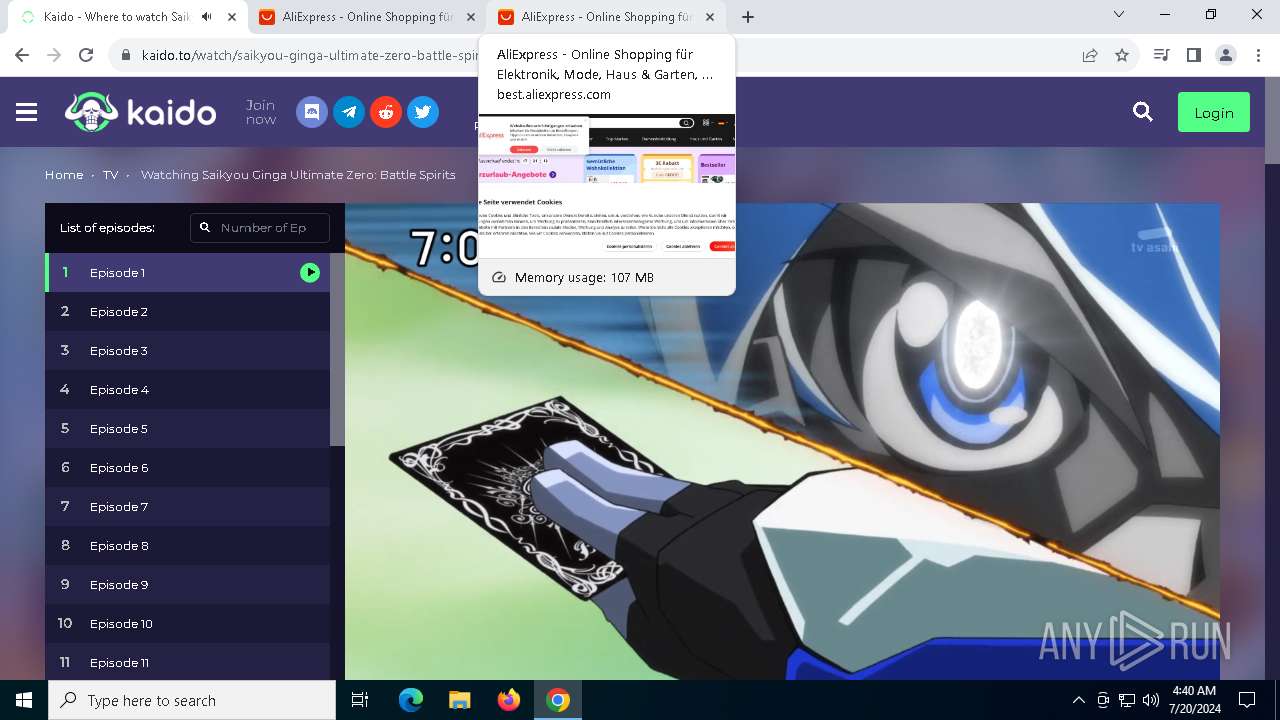Switch to the first AliExpress tab

click(x=366, y=17)
